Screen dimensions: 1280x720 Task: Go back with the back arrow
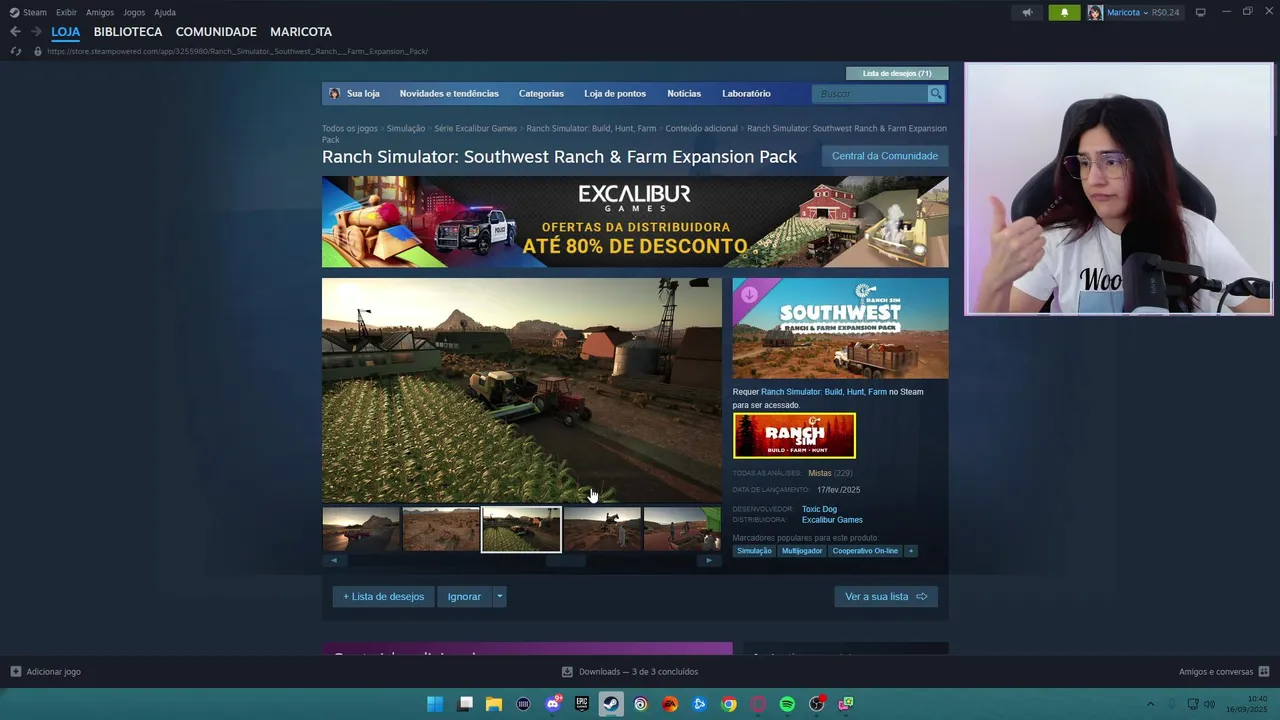pos(15,32)
